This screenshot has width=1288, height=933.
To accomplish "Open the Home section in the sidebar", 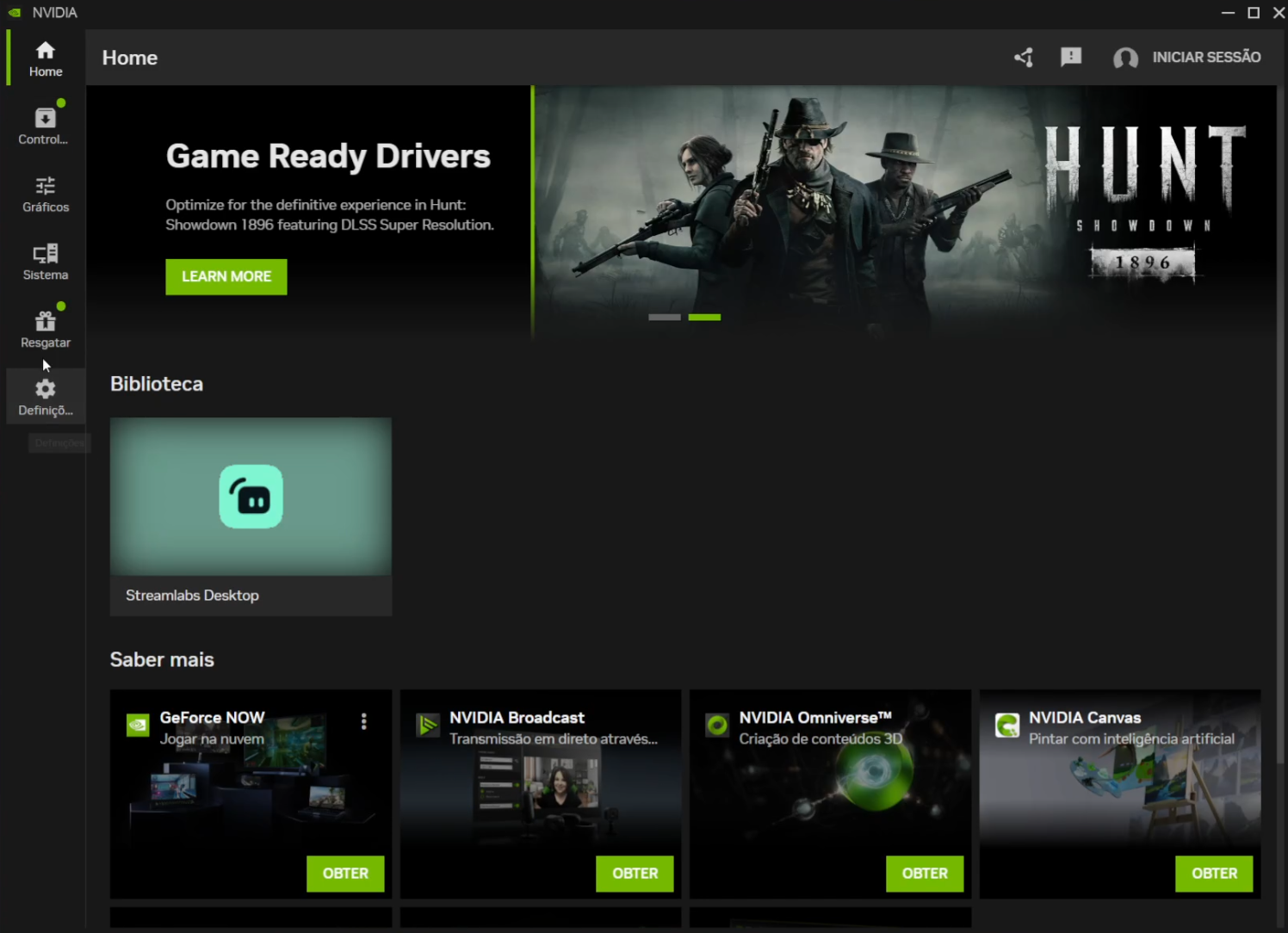I will (x=45, y=58).
